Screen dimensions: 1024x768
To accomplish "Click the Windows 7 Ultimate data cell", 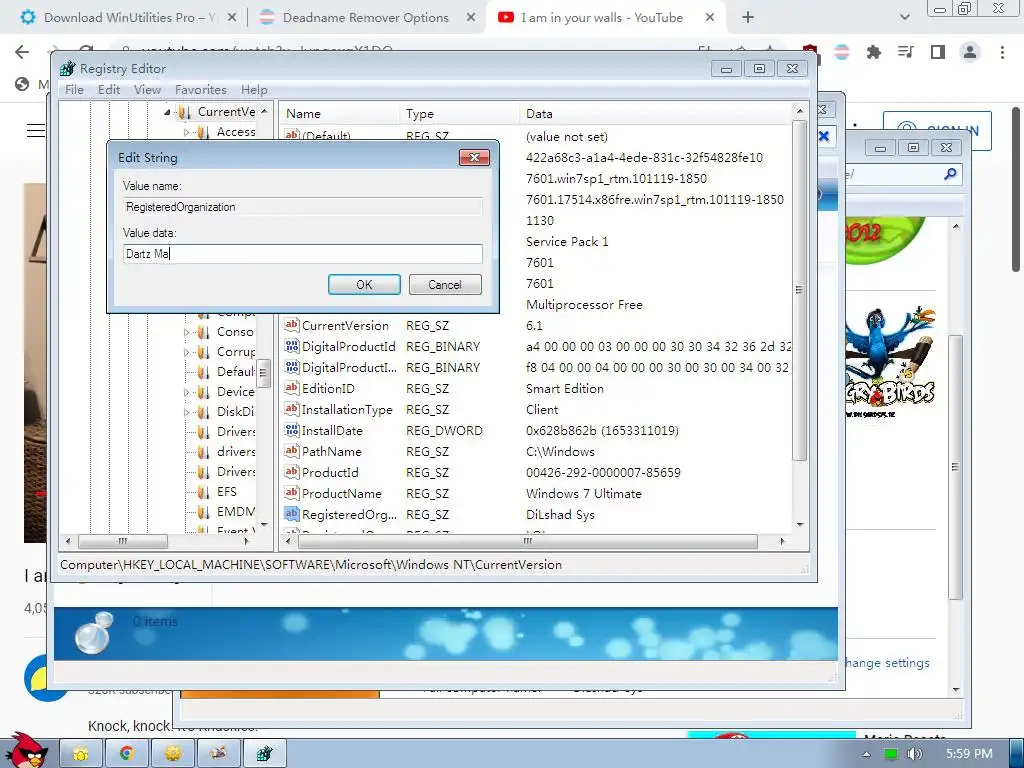I will 584,494.
